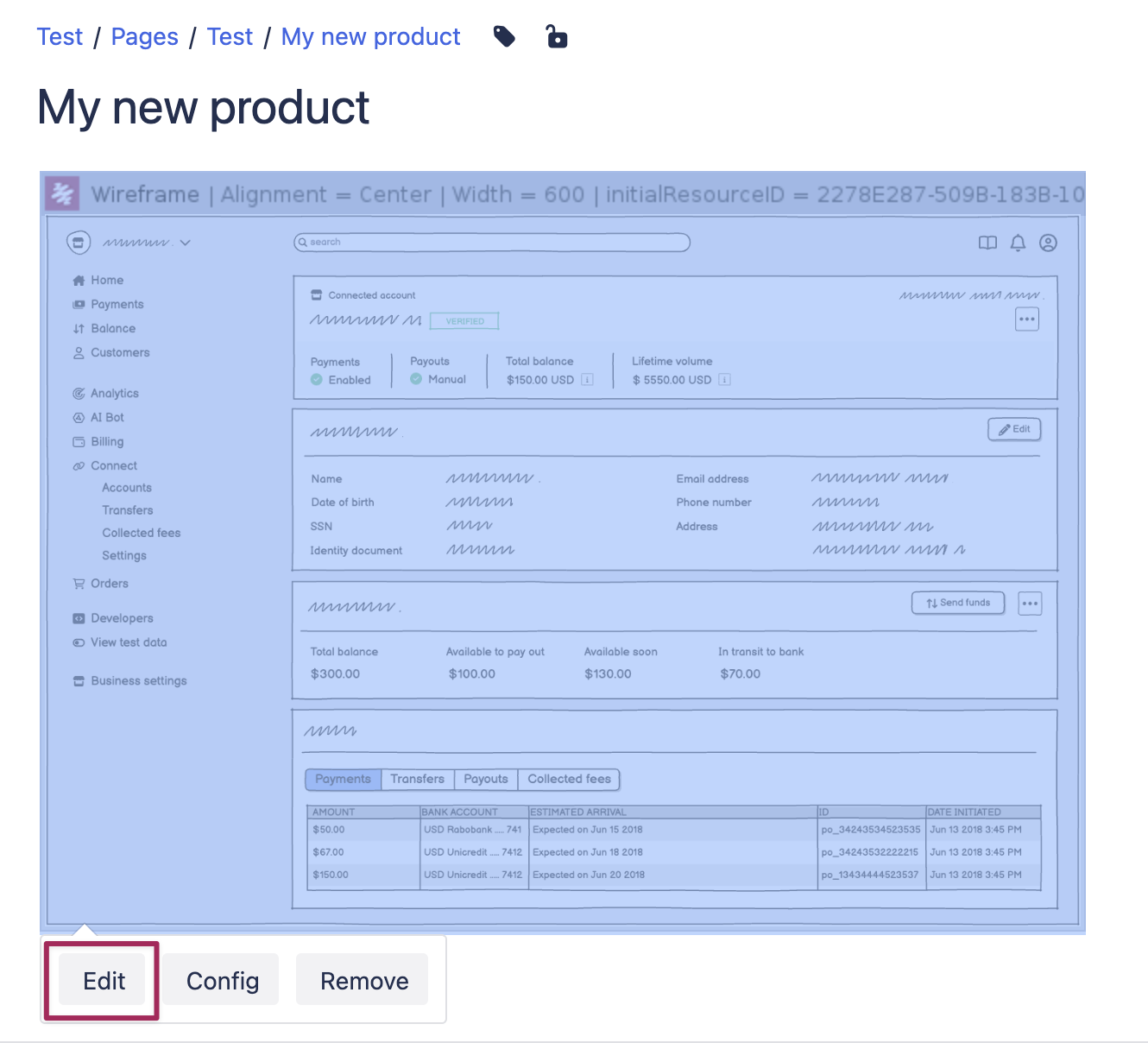The height and width of the screenshot is (1043, 1148).
Task: Select Settings under Connect
Action: (x=124, y=555)
